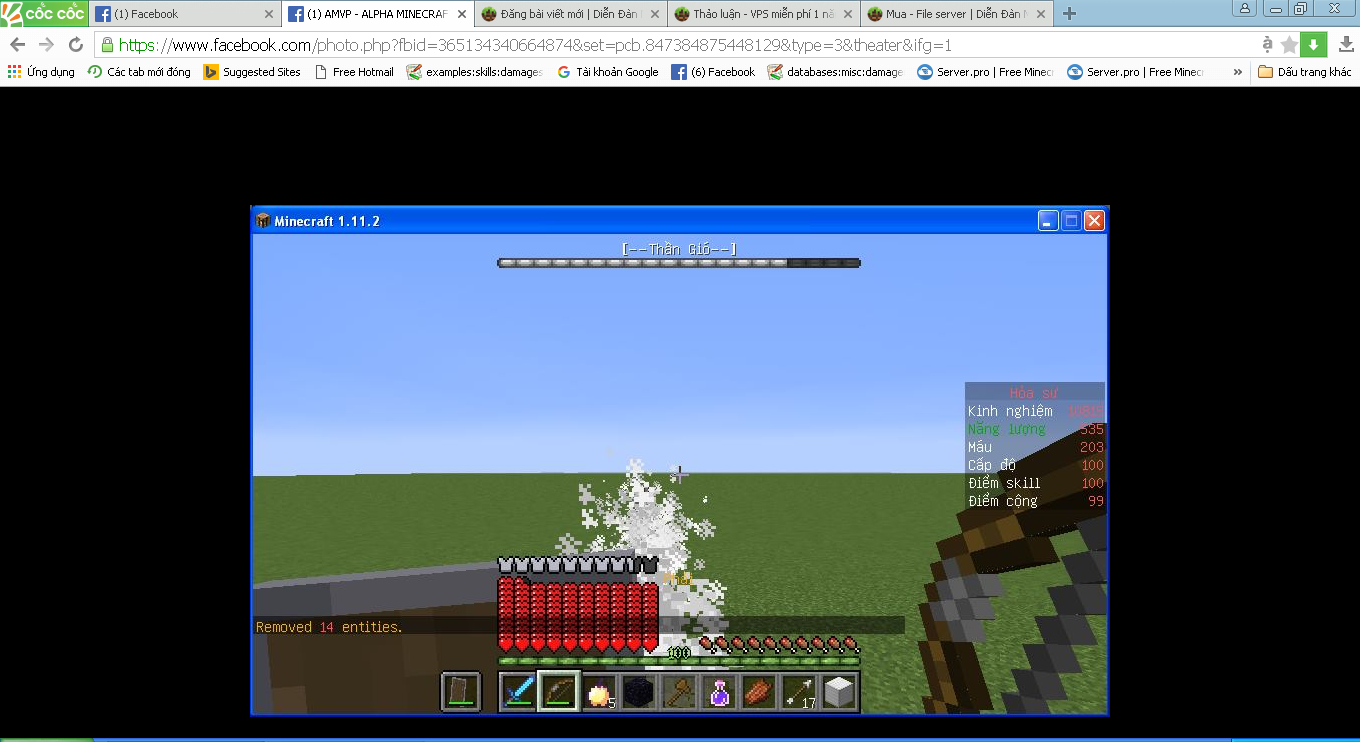
Task: Click the Minecraft 1.11.2 window title bar
Action: click(x=679, y=221)
